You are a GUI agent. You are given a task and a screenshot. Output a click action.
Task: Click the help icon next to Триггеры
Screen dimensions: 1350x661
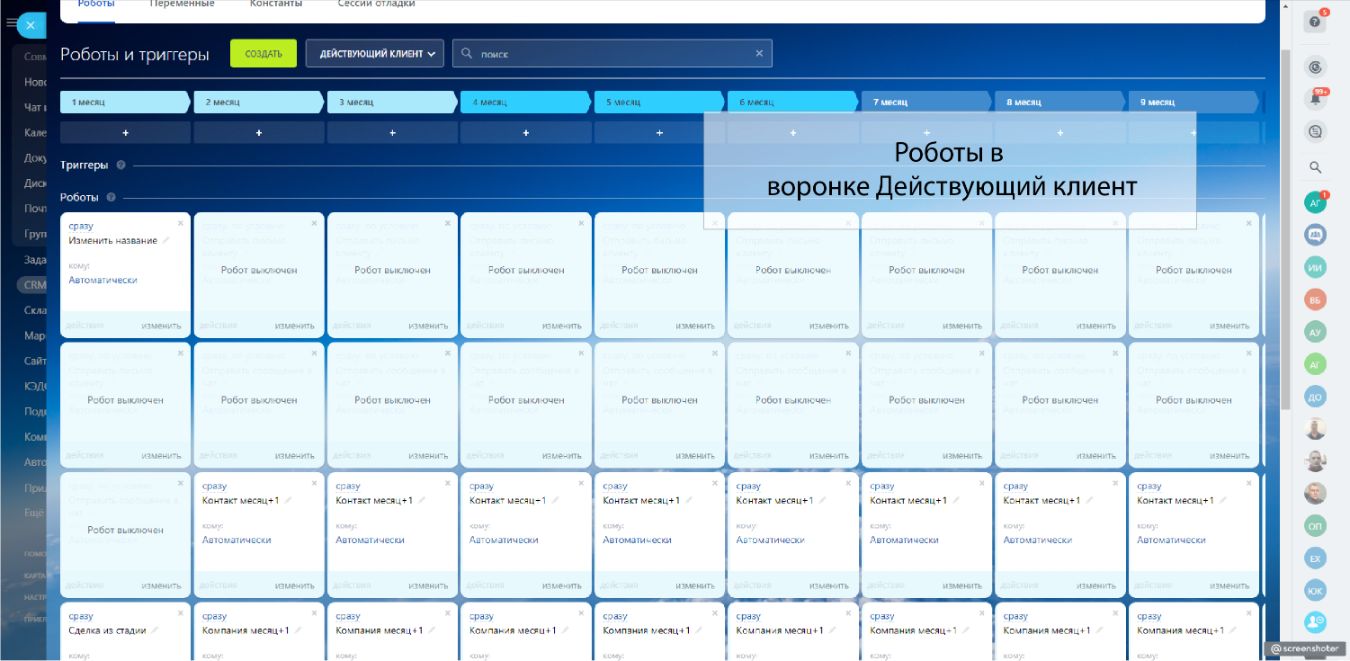click(x=121, y=165)
